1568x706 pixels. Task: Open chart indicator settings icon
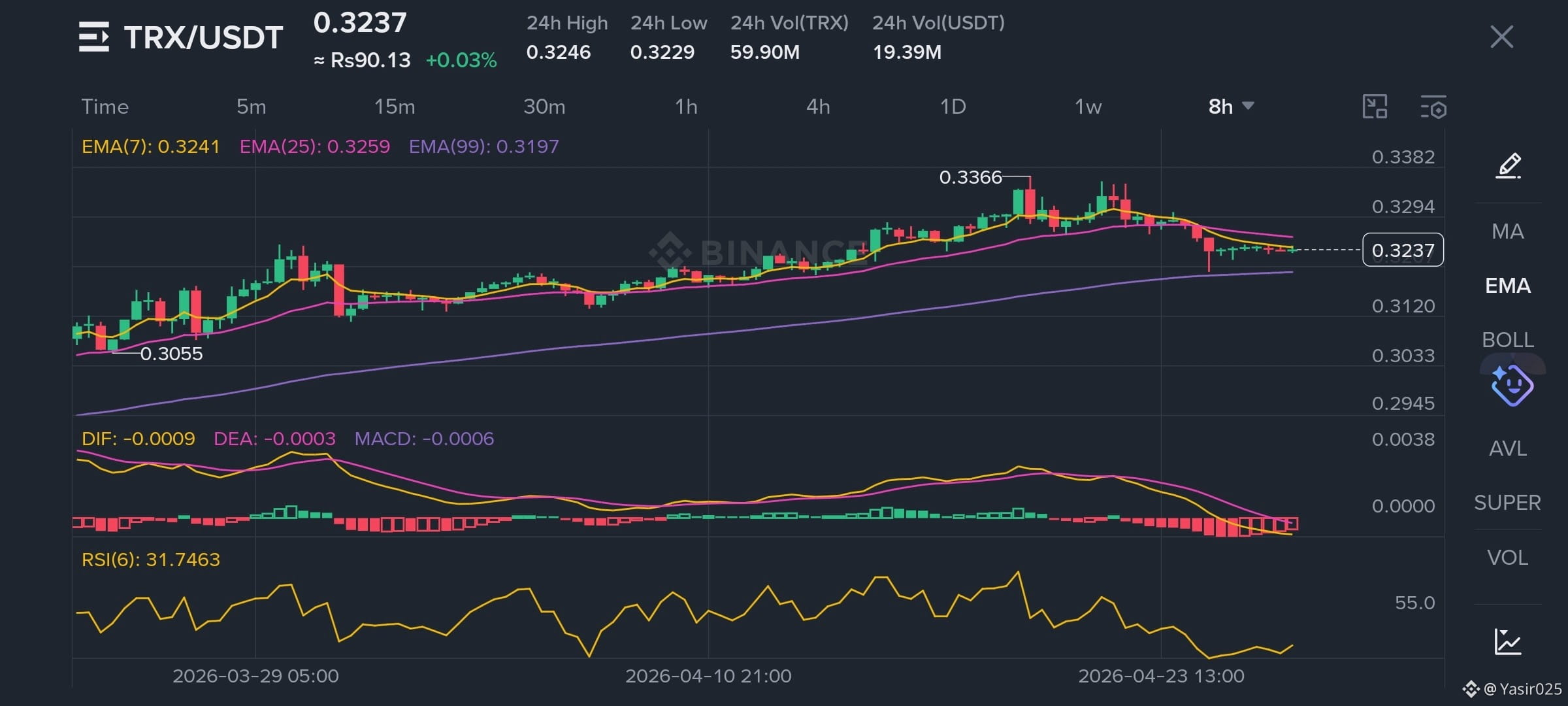(x=1433, y=107)
